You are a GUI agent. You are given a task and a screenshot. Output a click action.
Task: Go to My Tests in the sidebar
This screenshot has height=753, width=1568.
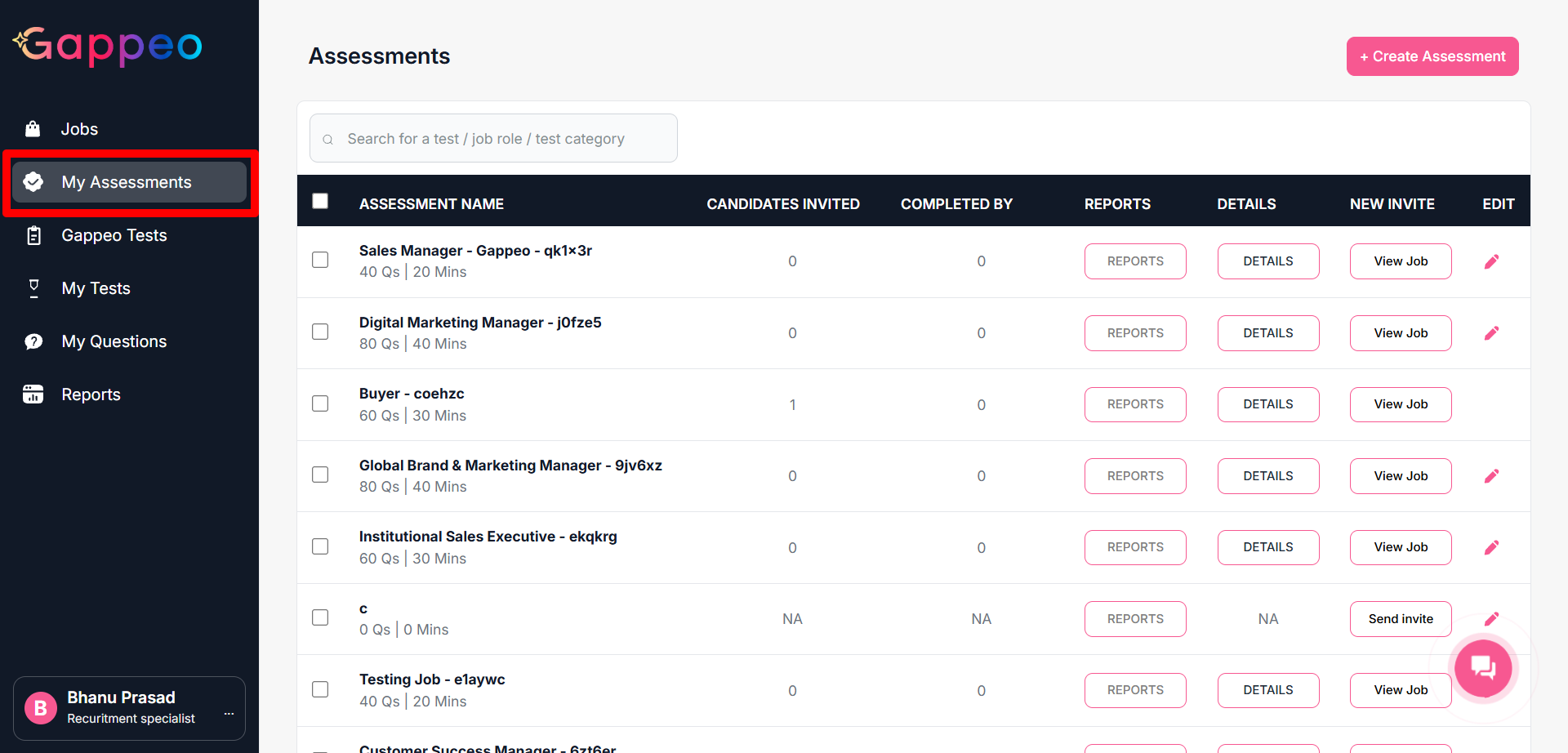click(x=96, y=288)
